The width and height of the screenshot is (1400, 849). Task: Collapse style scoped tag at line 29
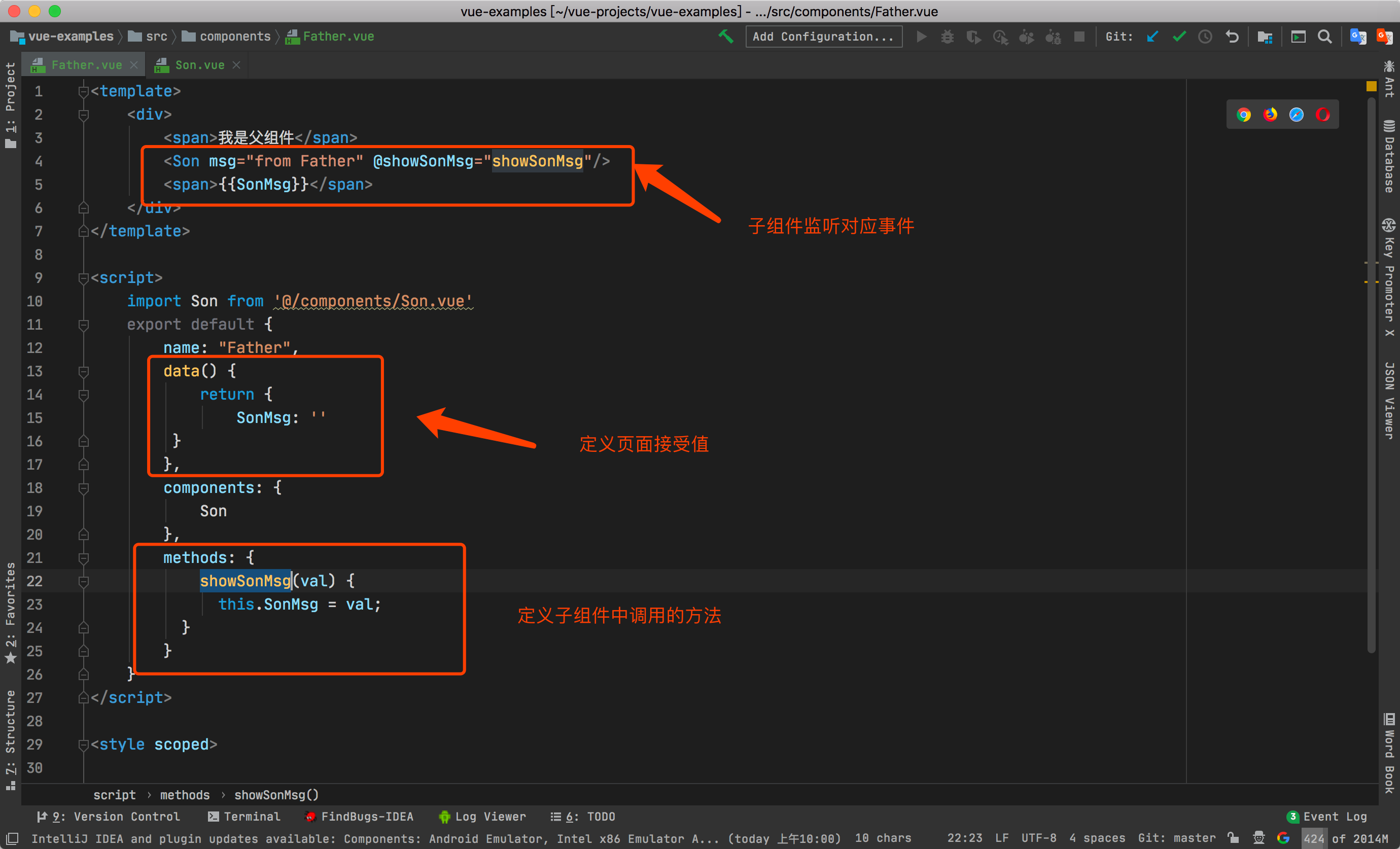point(84,745)
